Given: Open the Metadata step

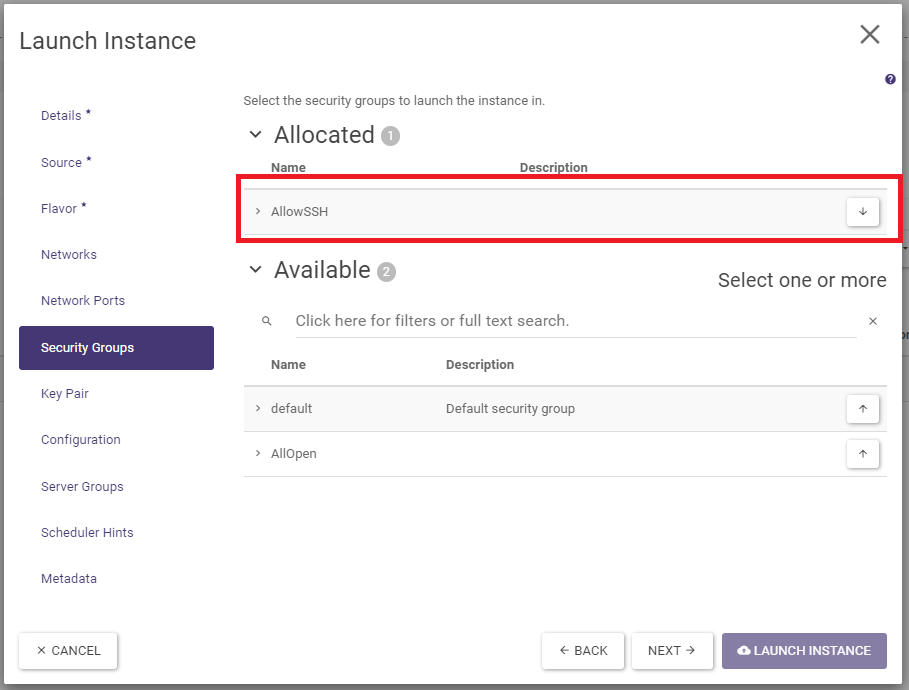Looking at the screenshot, I should point(69,579).
